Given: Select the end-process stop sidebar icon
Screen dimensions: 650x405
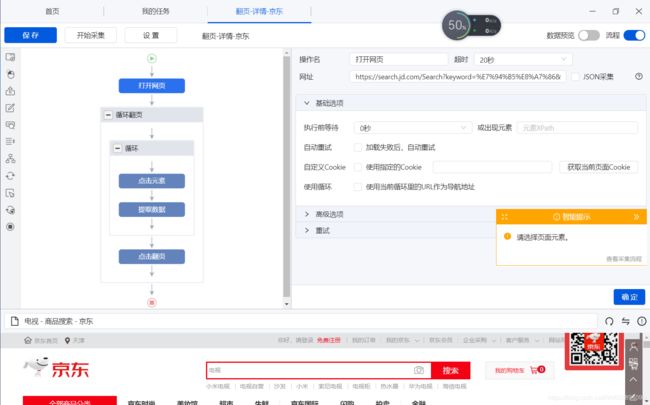Looking at the screenshot, I should pyautogui.click(x=10, y=227).
